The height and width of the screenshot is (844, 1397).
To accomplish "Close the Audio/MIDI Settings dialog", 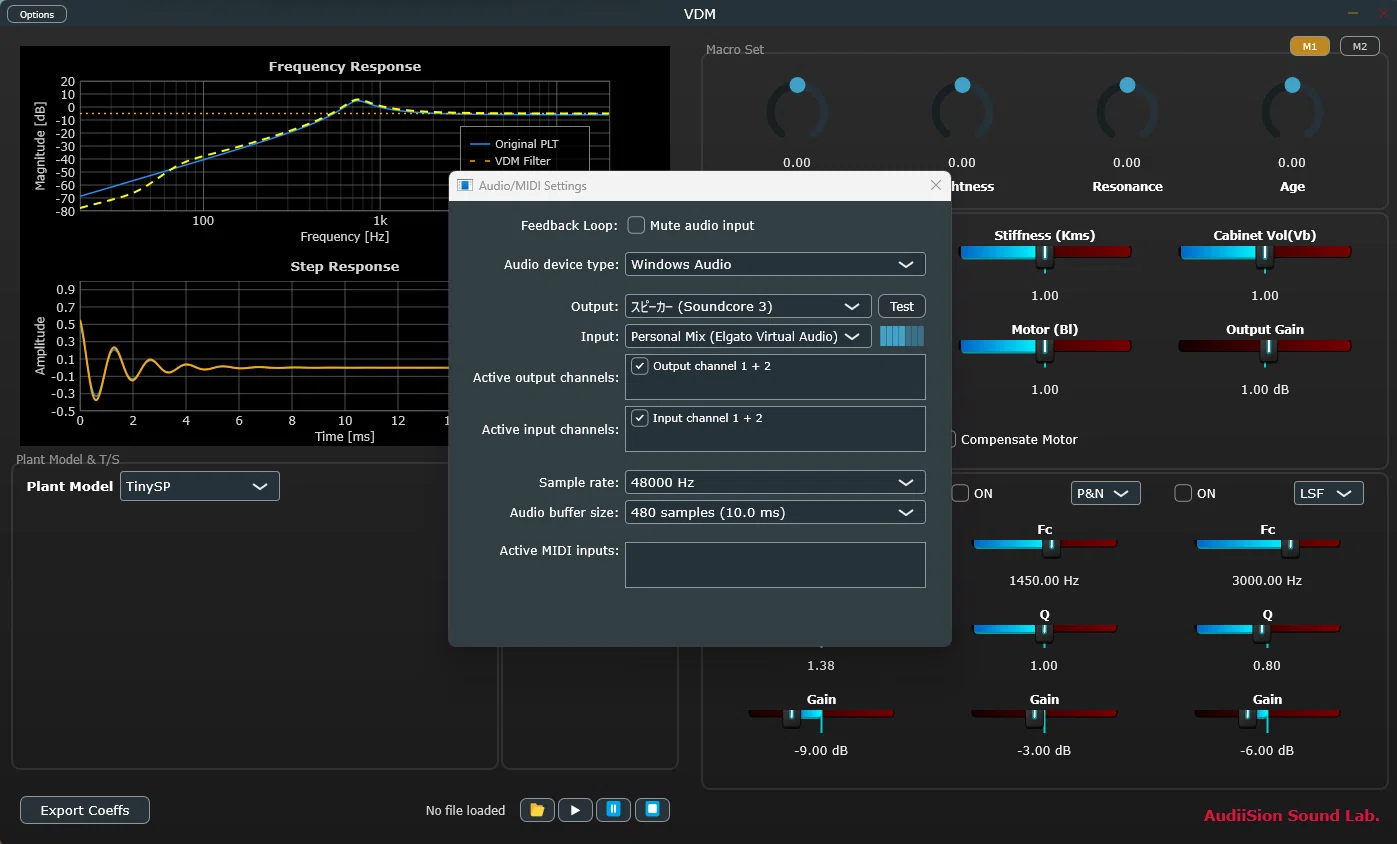I will click(936, 185).
